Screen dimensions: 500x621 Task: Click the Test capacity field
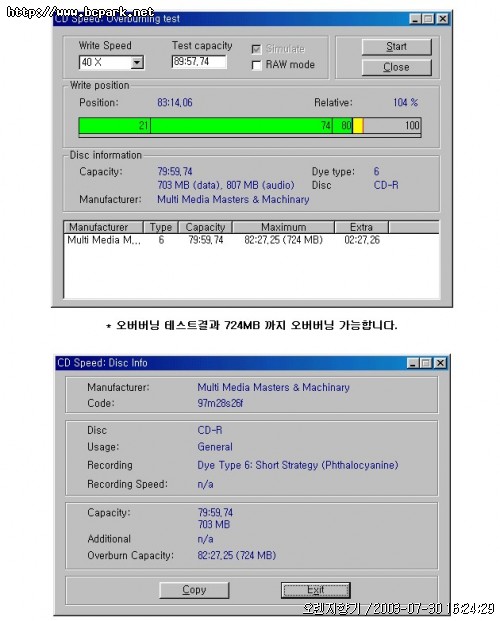[x=199, y=62]
